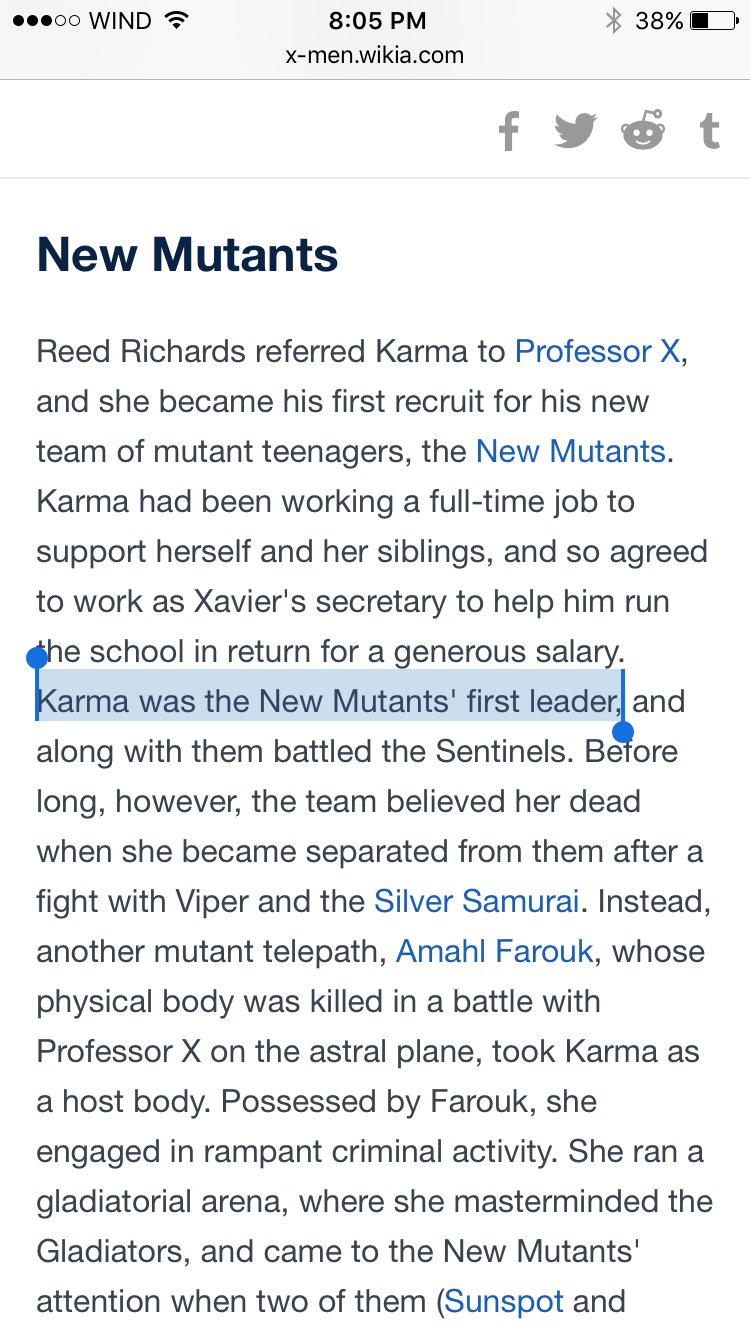The width and height of the screenshot is (750, 1334).
Task: Share the page on Tumblr
Action: click(709, 131)
